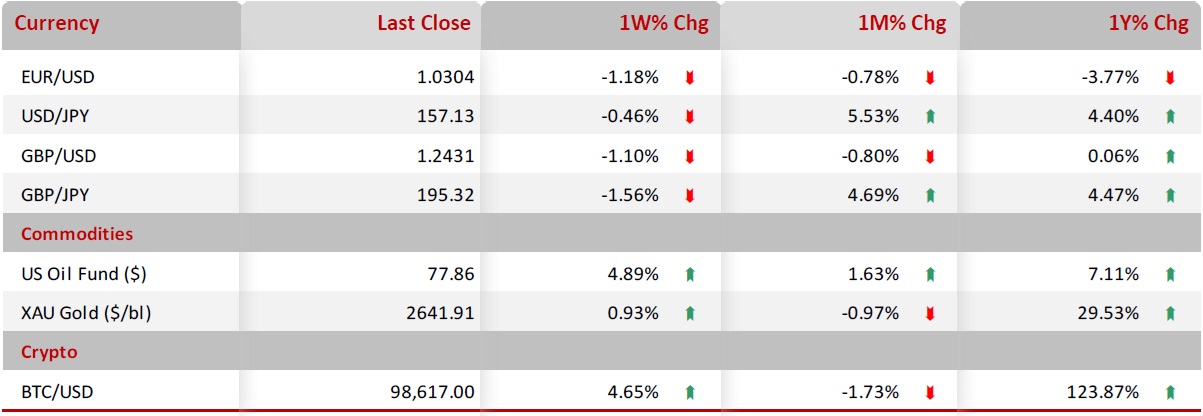Select the Commodities section heading
The height and width of the screenshot is (416, 1203).
(77, 234)
